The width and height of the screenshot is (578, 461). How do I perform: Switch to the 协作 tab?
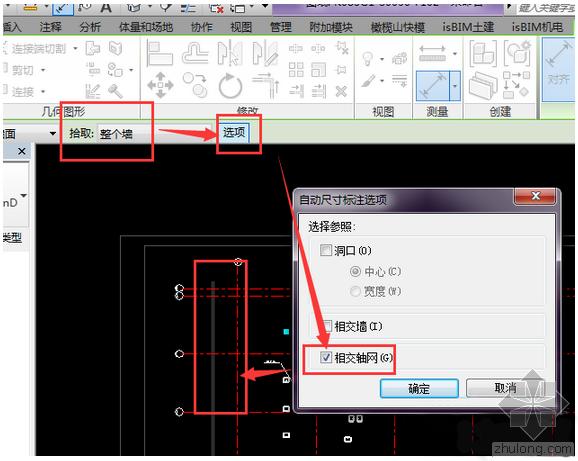pyautogui.click(x=201, y=27)
